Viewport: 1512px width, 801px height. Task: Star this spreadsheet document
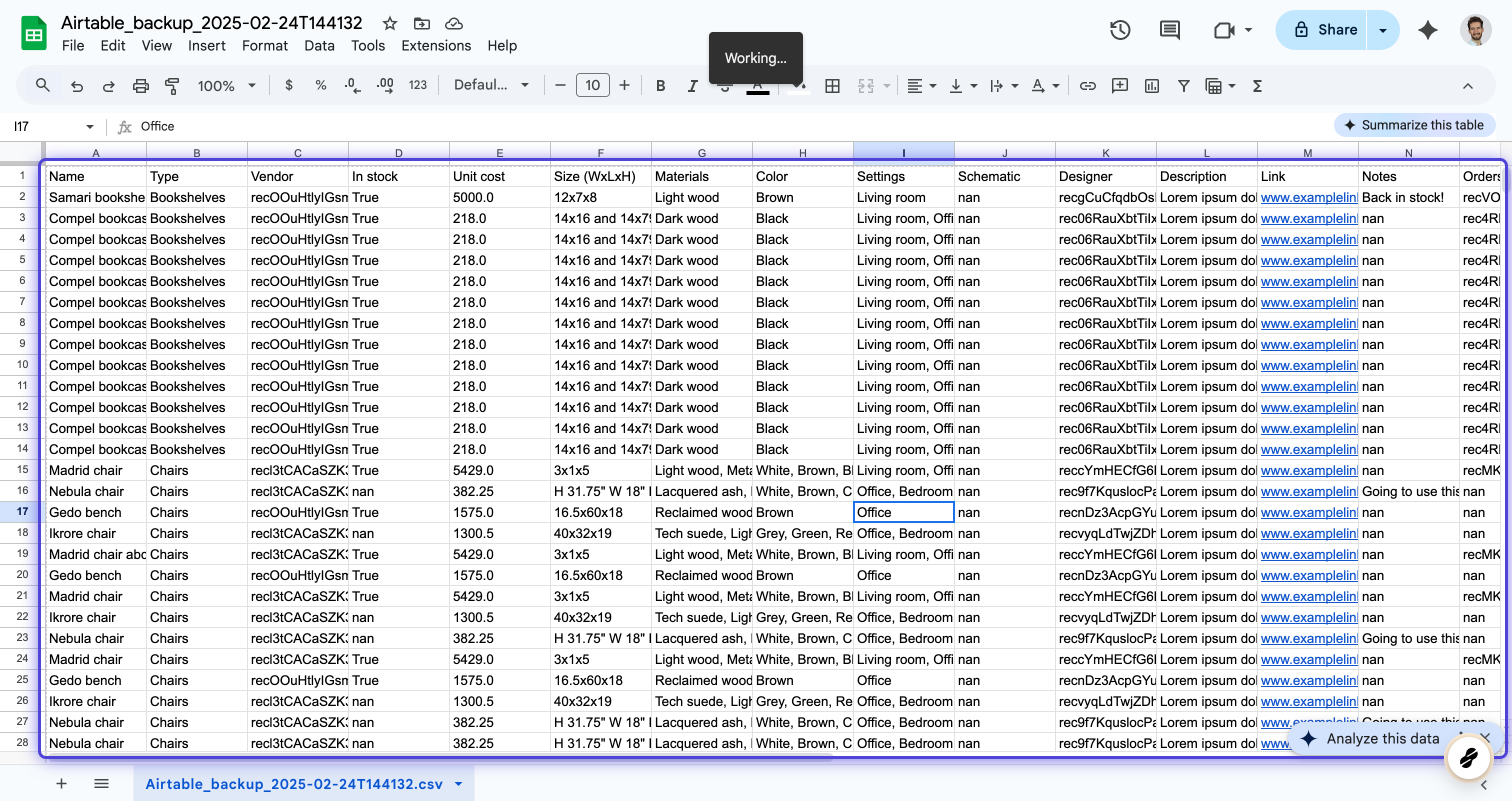point(389,23)
